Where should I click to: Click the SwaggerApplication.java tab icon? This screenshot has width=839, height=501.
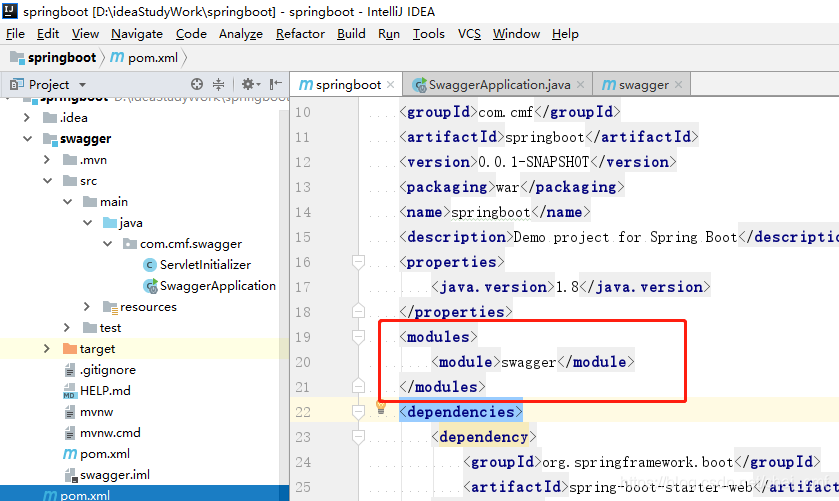[420, 85]
